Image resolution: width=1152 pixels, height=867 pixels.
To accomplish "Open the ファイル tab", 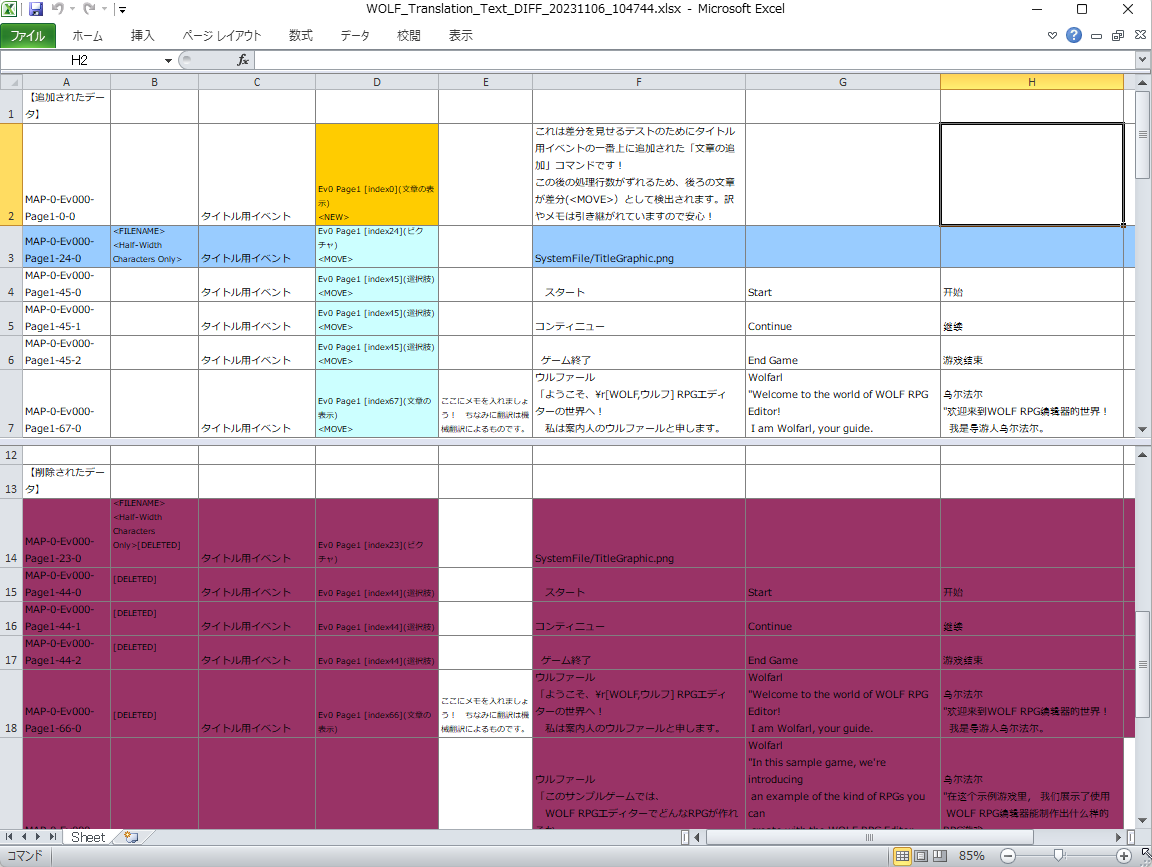I will [28, 35].
